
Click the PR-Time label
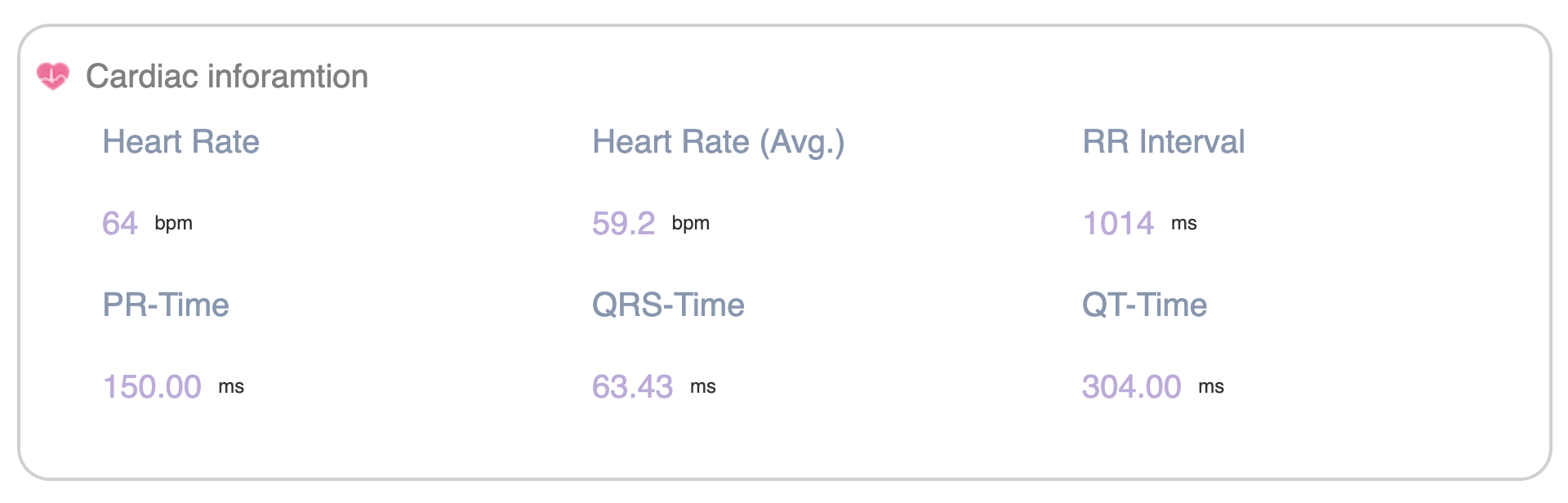click(x=166, y=305)
